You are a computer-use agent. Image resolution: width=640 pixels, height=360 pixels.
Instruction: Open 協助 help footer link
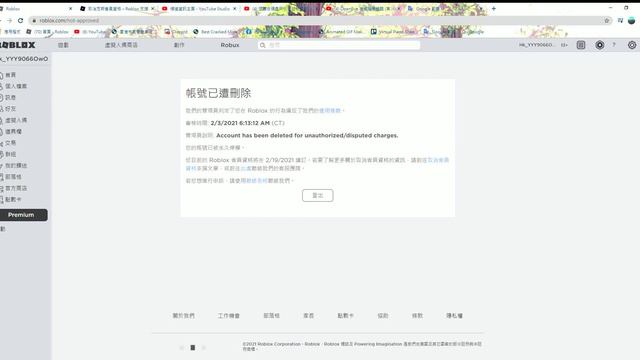(x=383, y=316)
